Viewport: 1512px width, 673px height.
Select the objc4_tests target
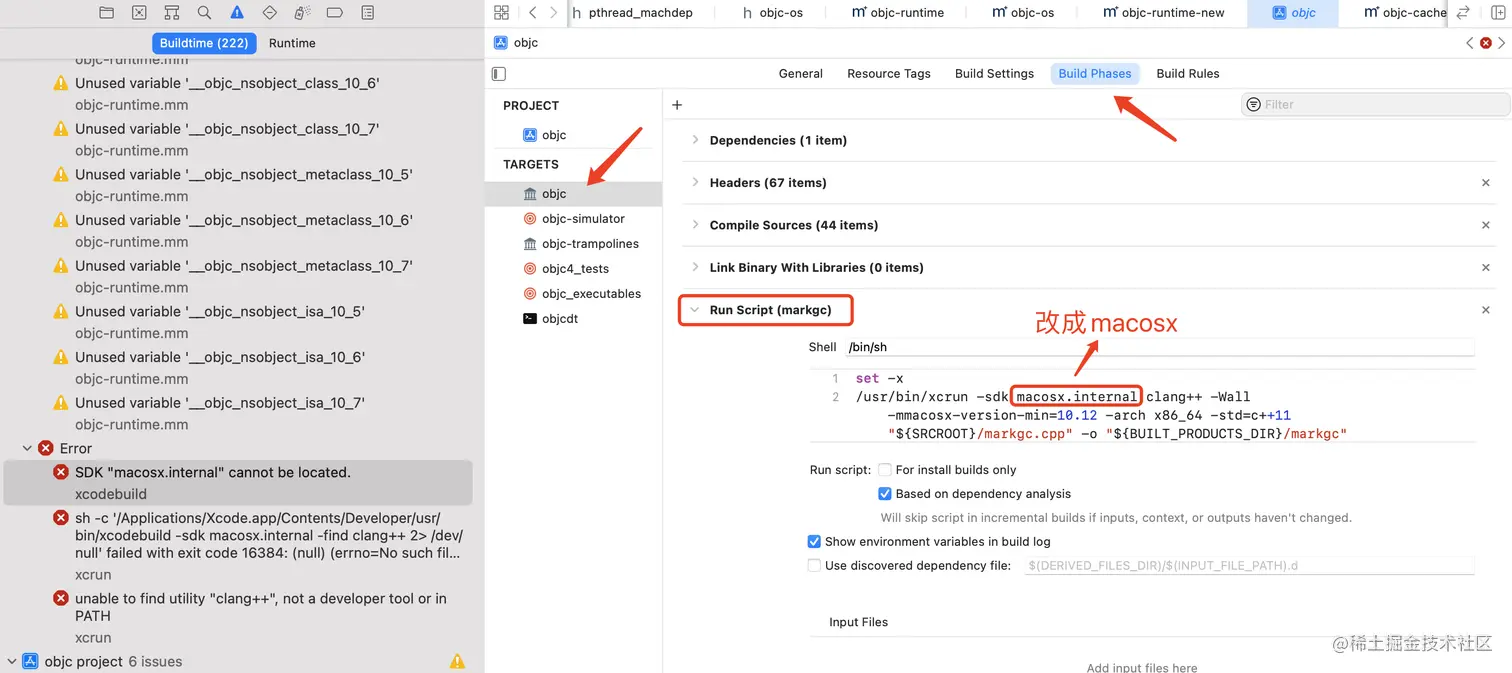click(573, 269)
